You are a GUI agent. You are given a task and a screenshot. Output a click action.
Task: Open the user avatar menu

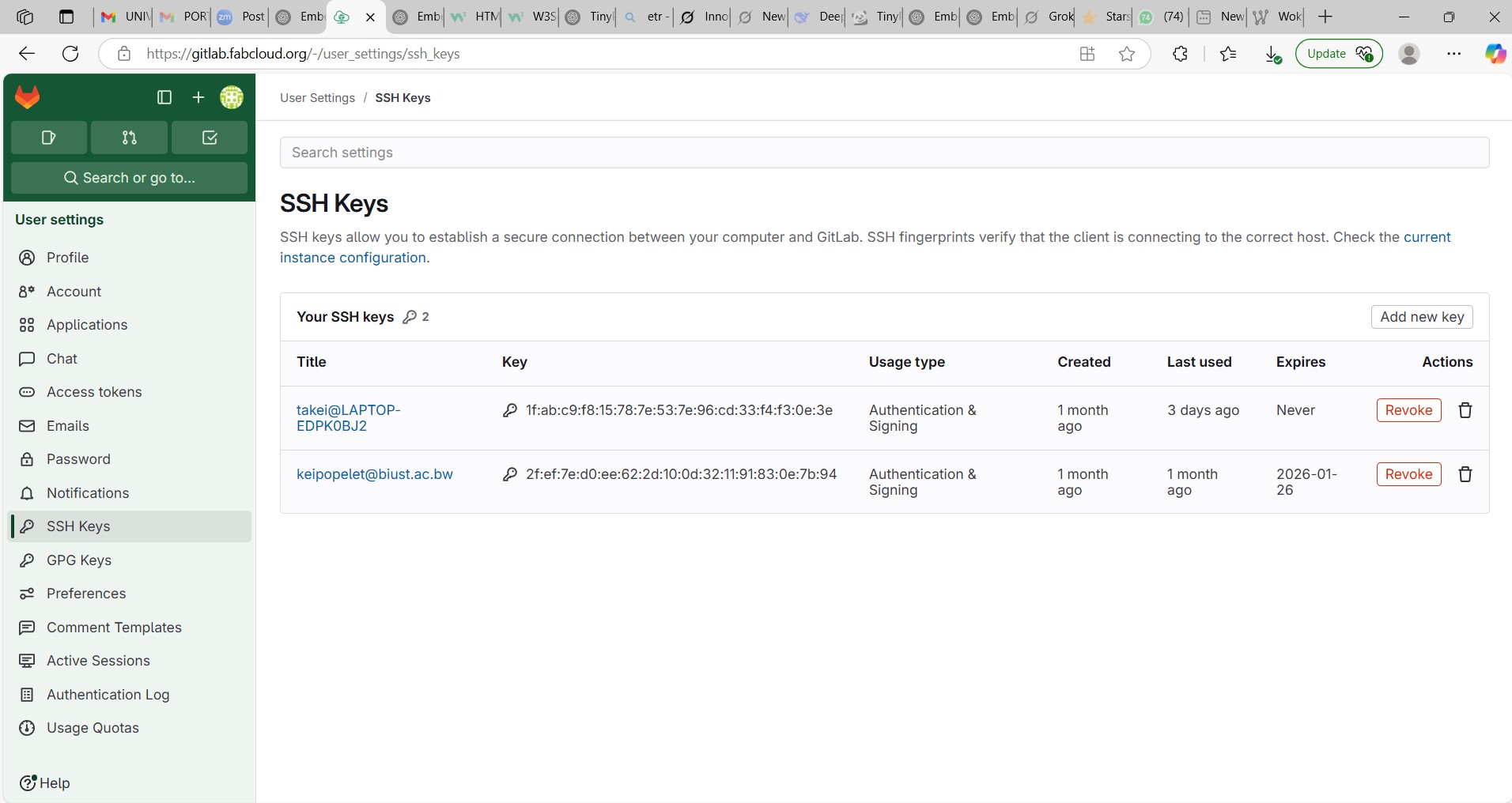coord(232,97)
